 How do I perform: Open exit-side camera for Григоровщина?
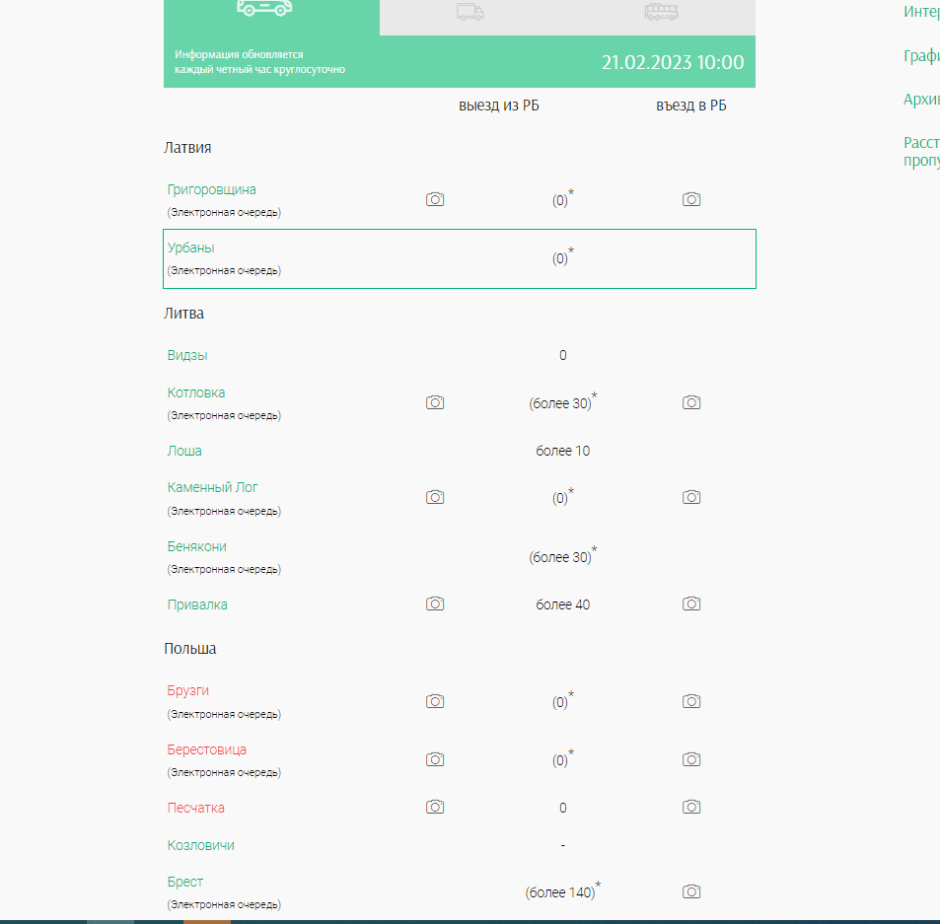(435, 200)
